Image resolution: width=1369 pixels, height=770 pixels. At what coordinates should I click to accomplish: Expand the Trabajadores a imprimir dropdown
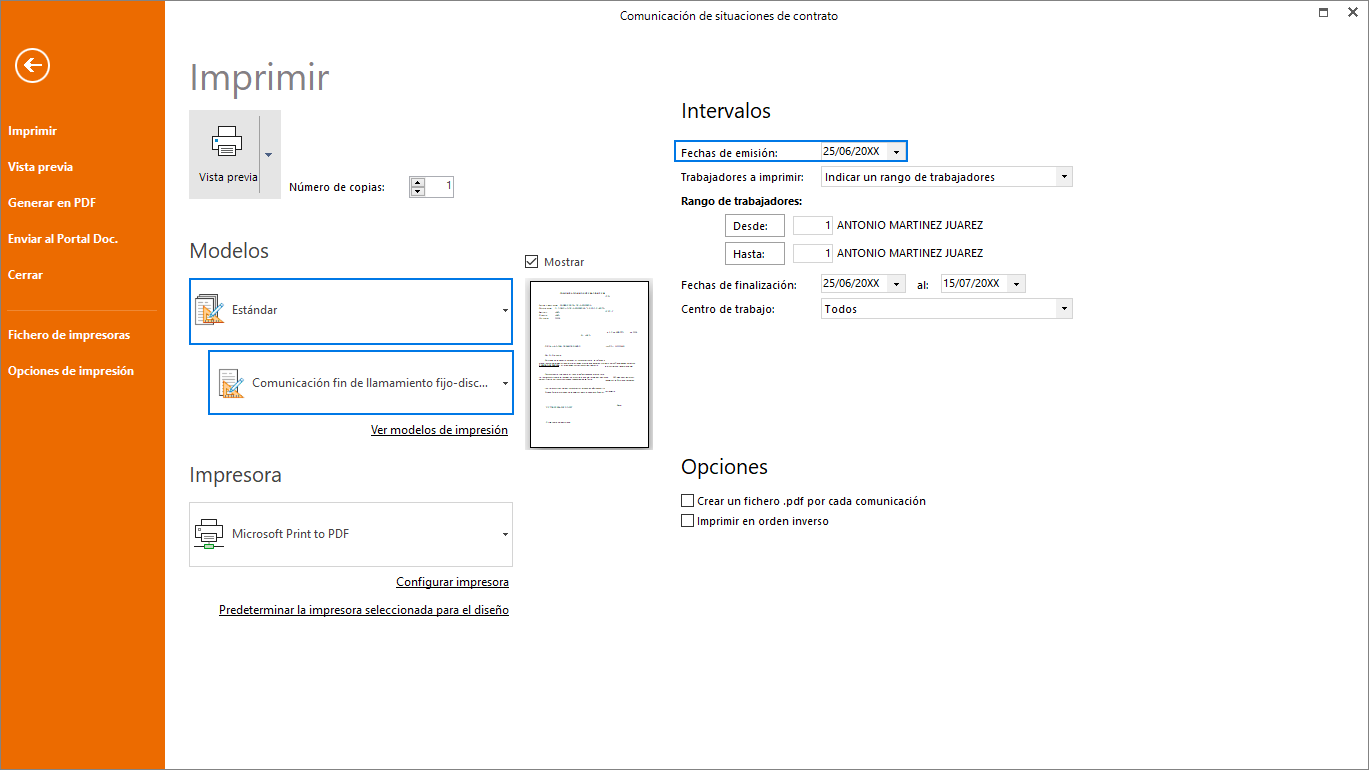pos(1064,177)
